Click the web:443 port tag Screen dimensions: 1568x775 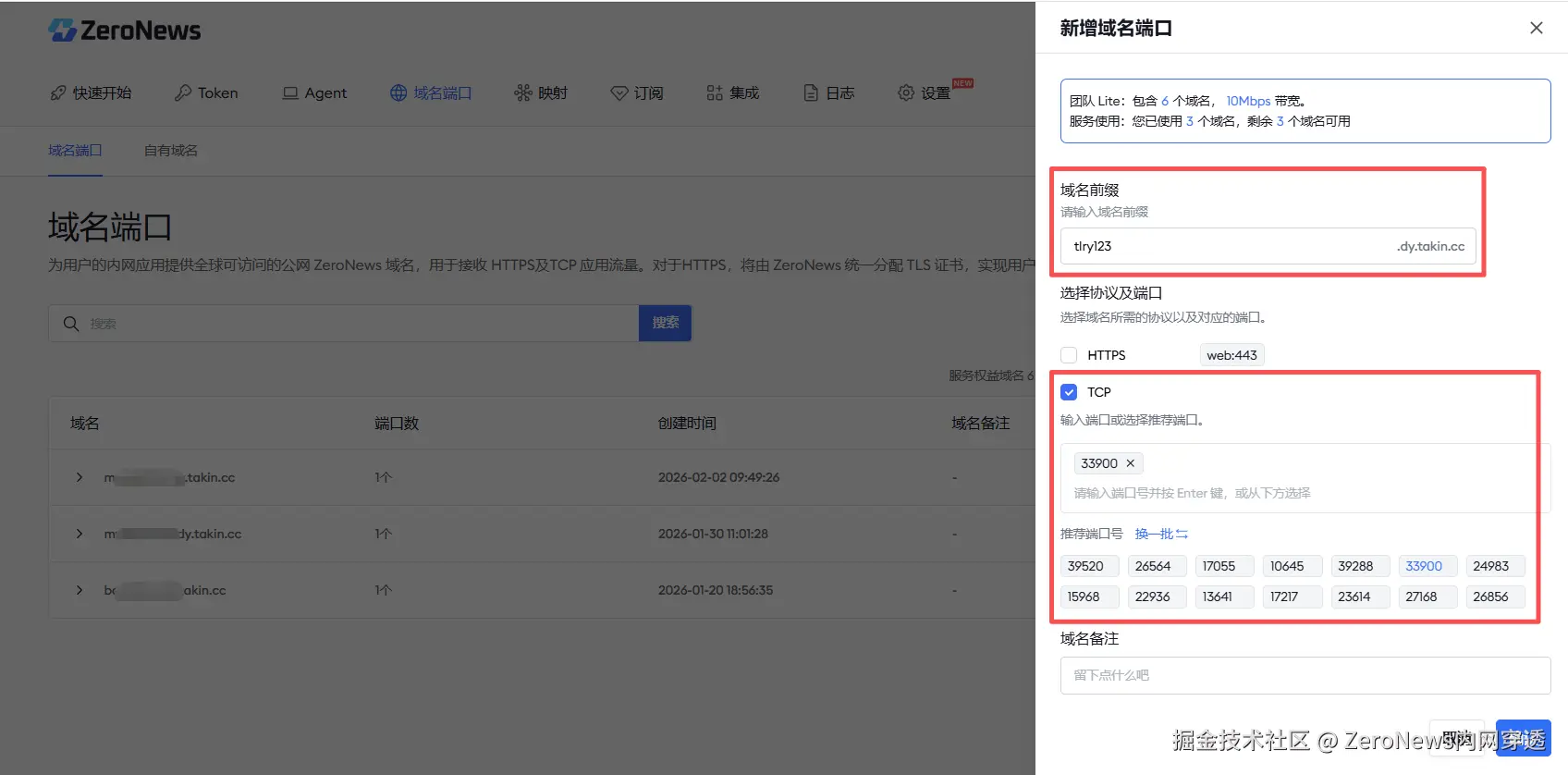(1231, 355)
